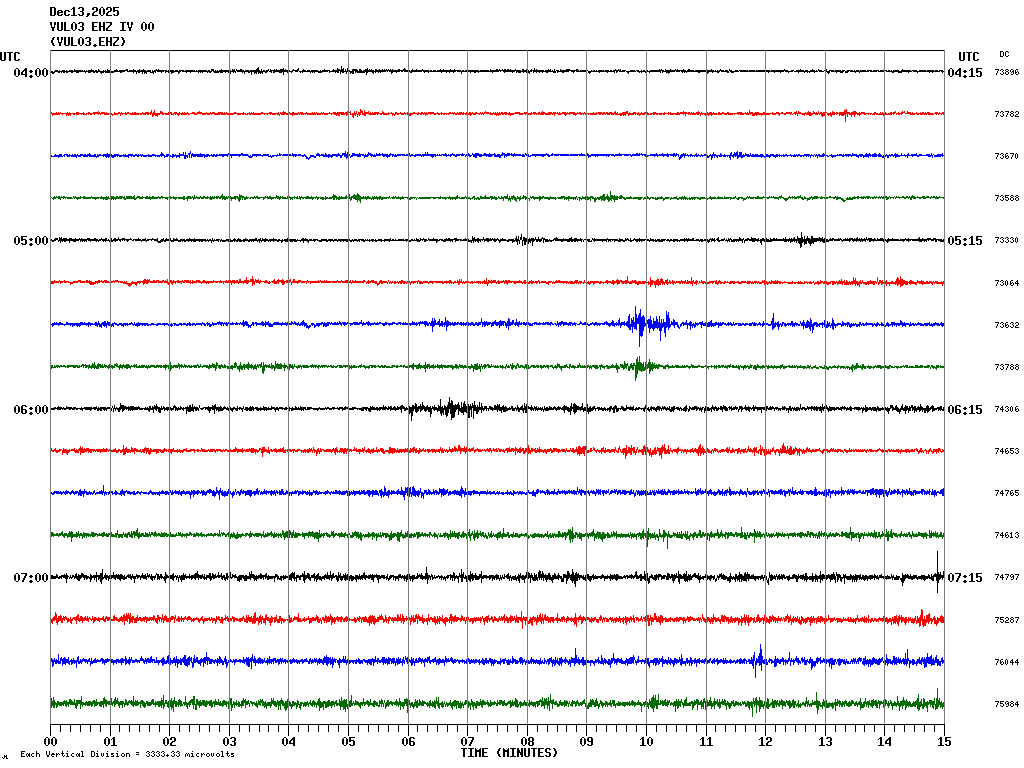Screen dimensions: 1024x768
Task: Click the 04:00 UTC row label
Action: (30, 73)
